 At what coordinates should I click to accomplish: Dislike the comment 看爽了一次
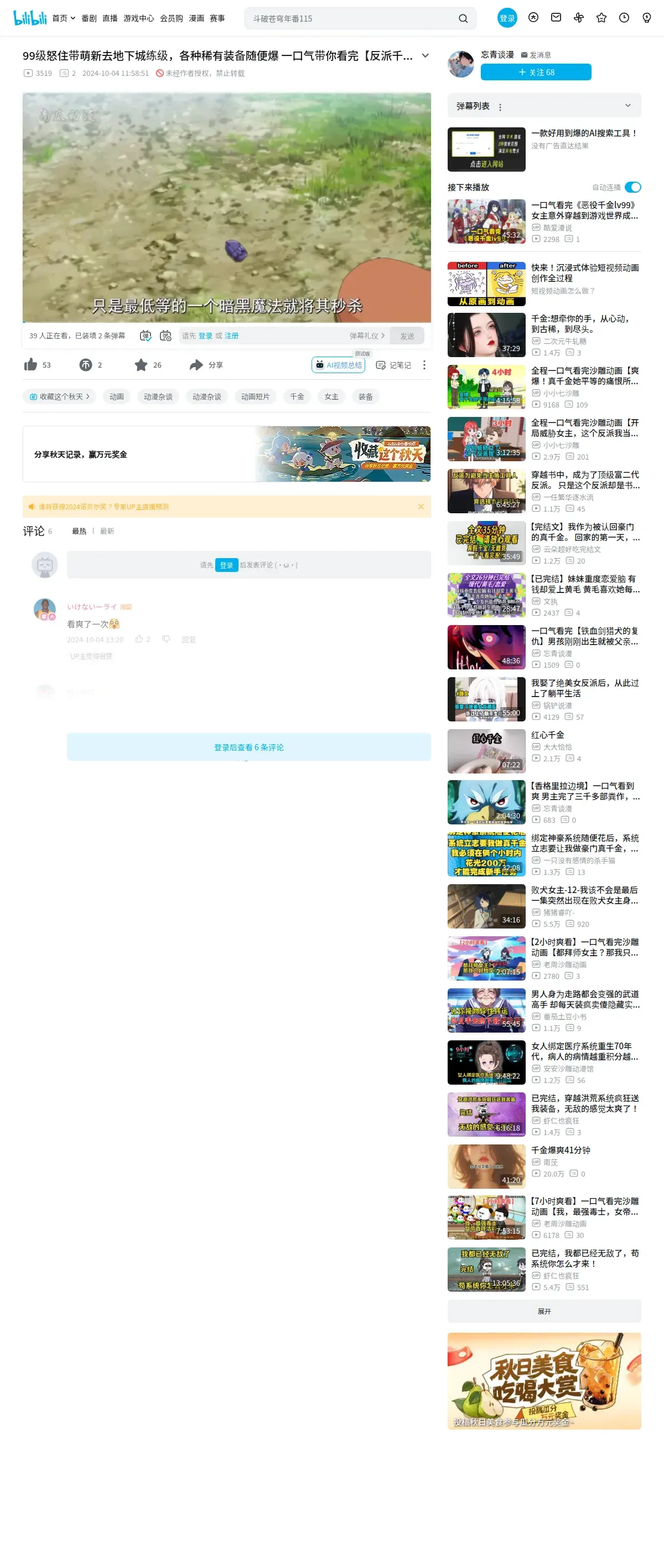pos(166,639)
